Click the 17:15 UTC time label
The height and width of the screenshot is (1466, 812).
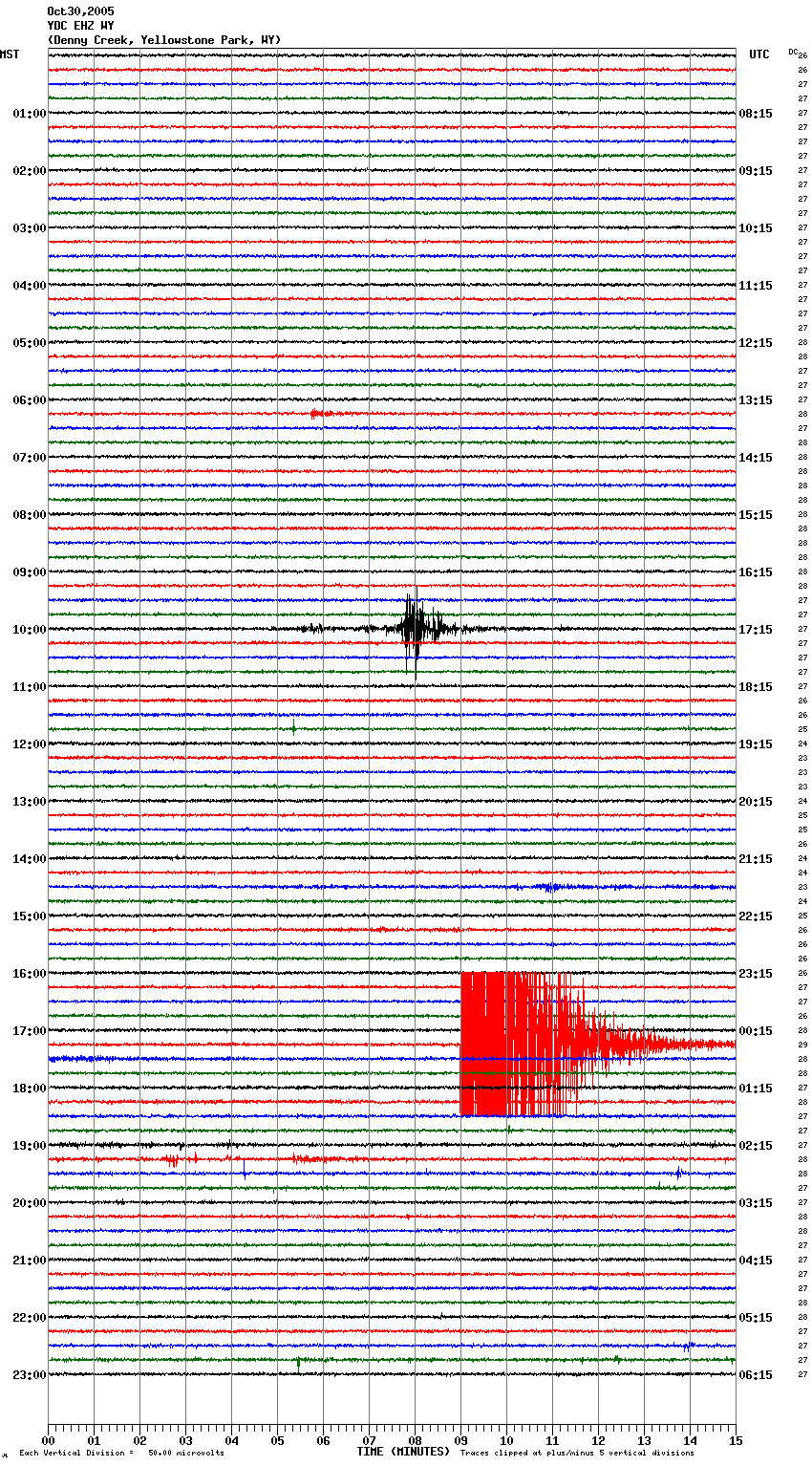756,630
